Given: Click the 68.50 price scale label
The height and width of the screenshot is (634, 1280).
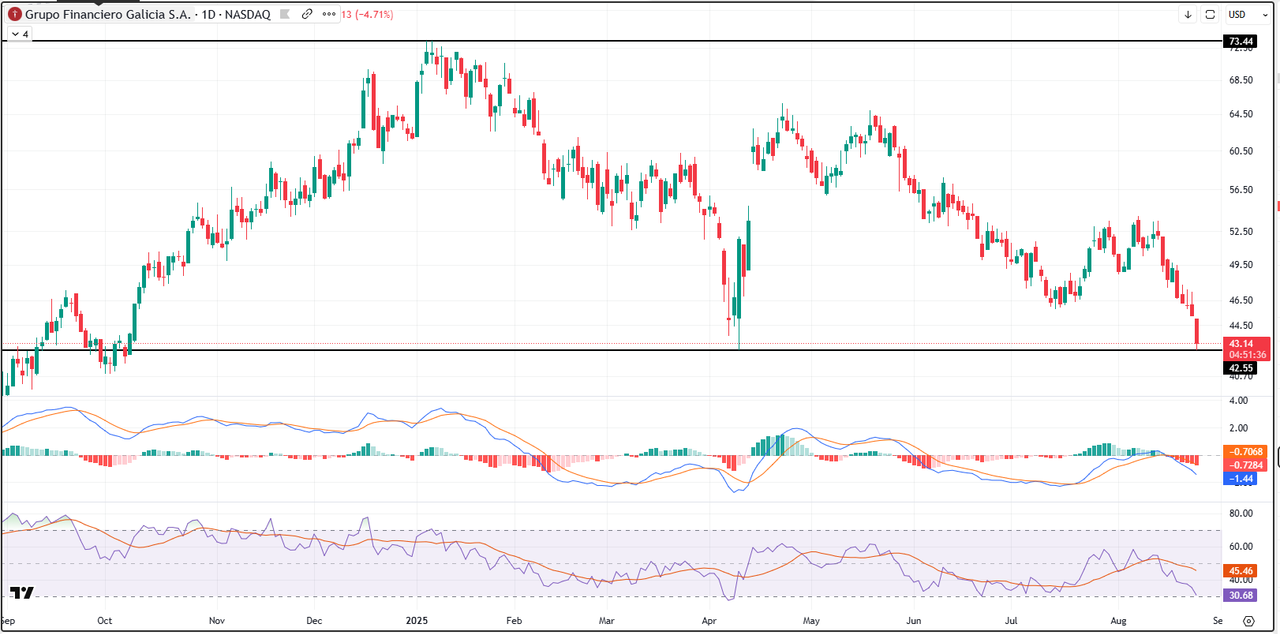Looking at the screenshot, I should coord(1241,80).
